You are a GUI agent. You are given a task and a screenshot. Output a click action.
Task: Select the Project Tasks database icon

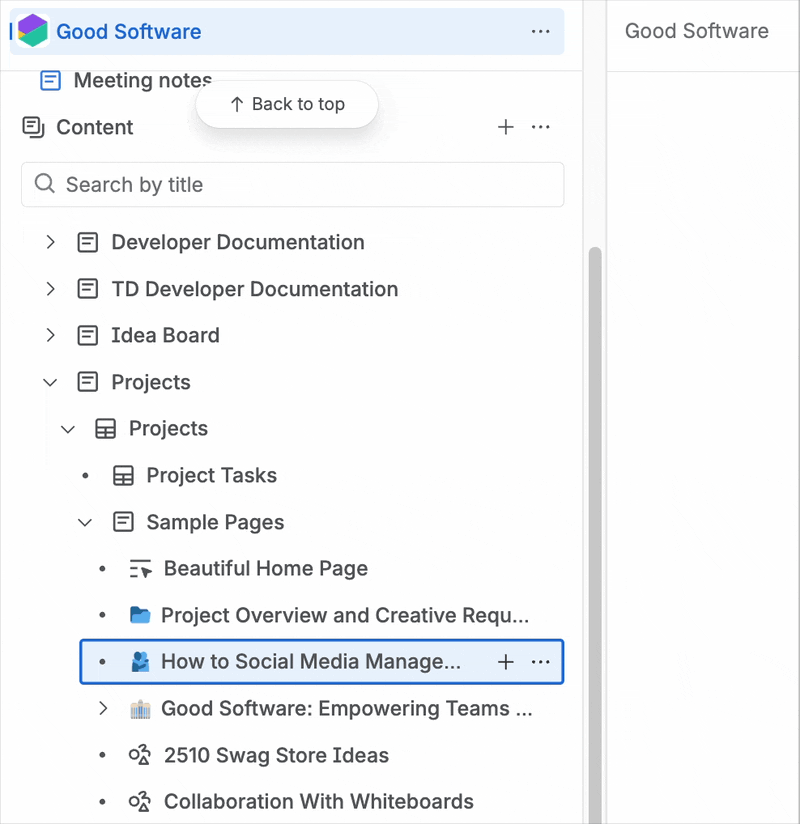click(x=124, y=475)
